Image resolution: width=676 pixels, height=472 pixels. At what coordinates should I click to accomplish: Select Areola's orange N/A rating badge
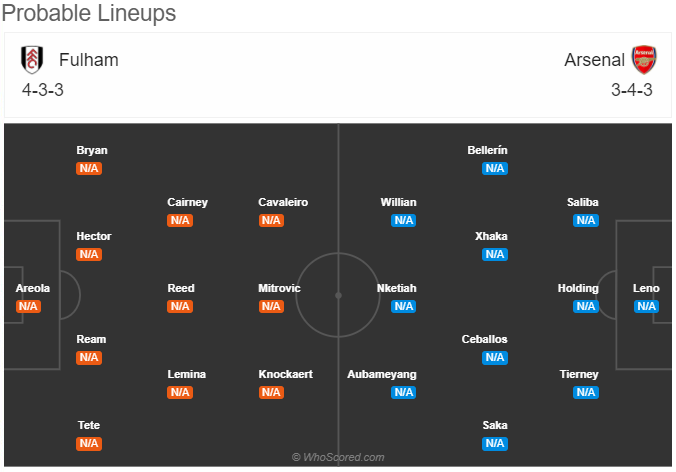(28, 306)
